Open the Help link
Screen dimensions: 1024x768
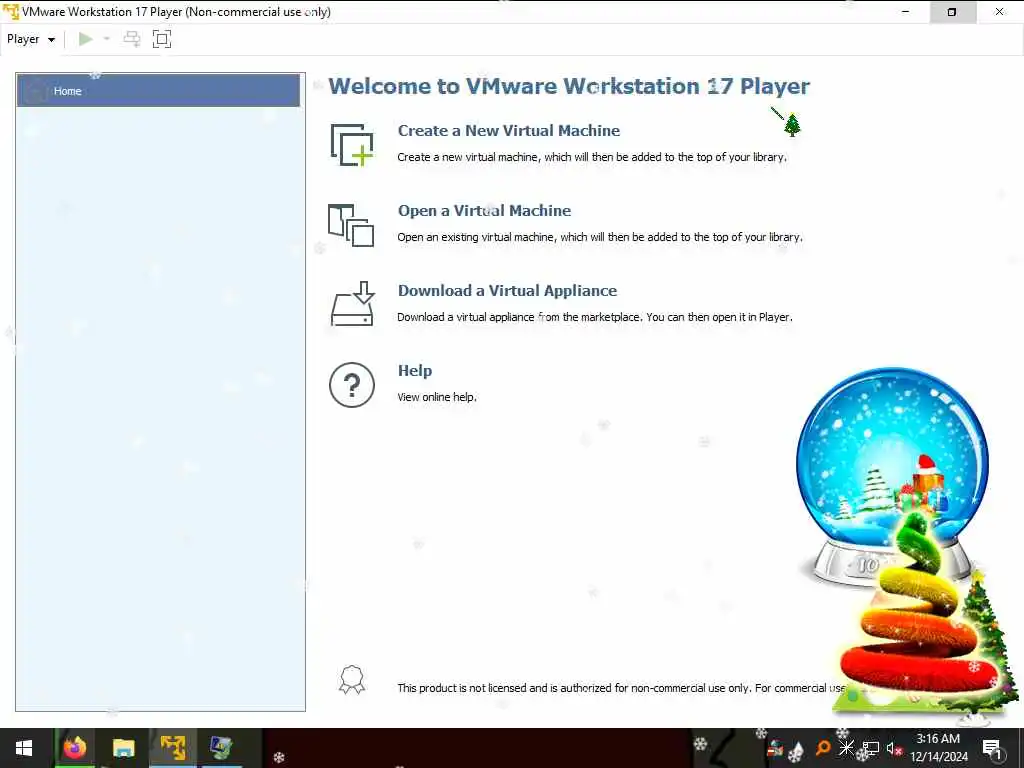pyautogui.click(x=415, y=370)
